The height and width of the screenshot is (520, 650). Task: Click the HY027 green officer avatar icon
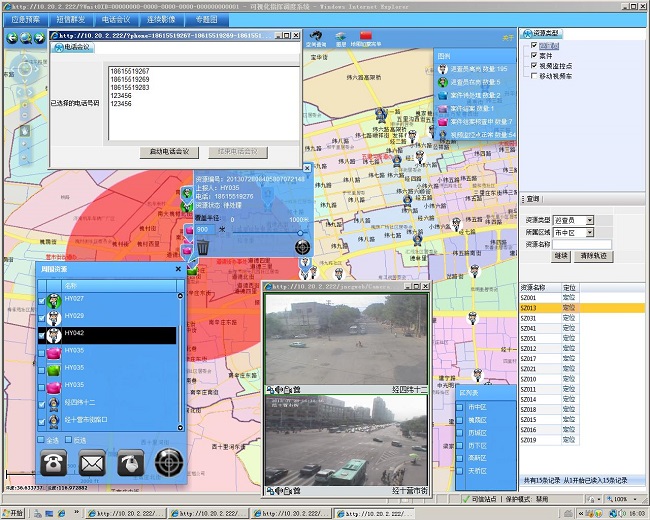[x=54, y=301]
